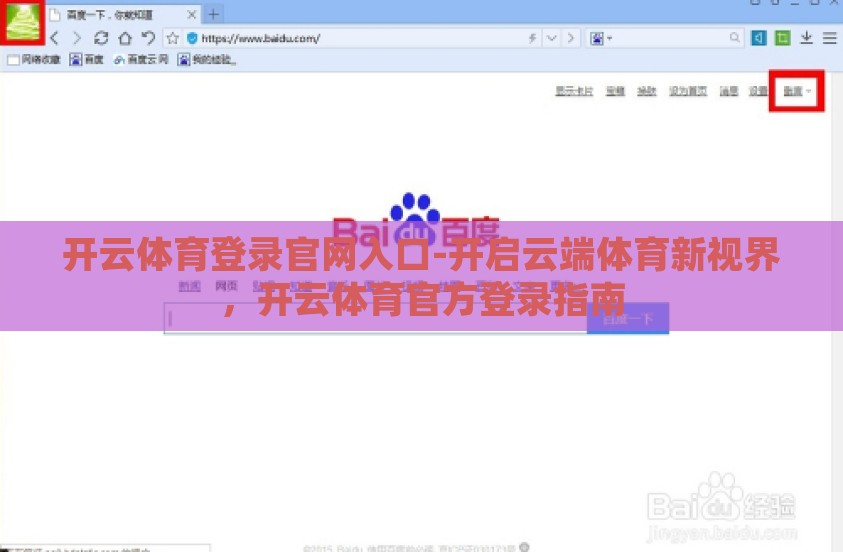Click the 消息 link
843x552 pixels.
[x=728, y=91]
